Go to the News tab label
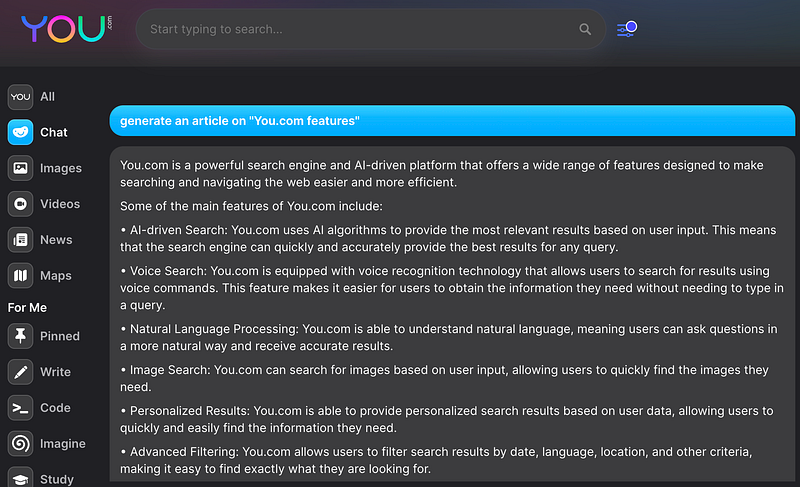The width and height of the screenshot is (800, 487). pos(56,240)
